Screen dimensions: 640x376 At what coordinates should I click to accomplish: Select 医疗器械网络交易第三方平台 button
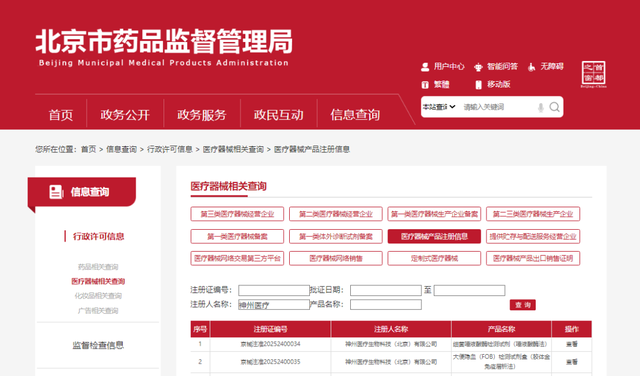[237, 258]
